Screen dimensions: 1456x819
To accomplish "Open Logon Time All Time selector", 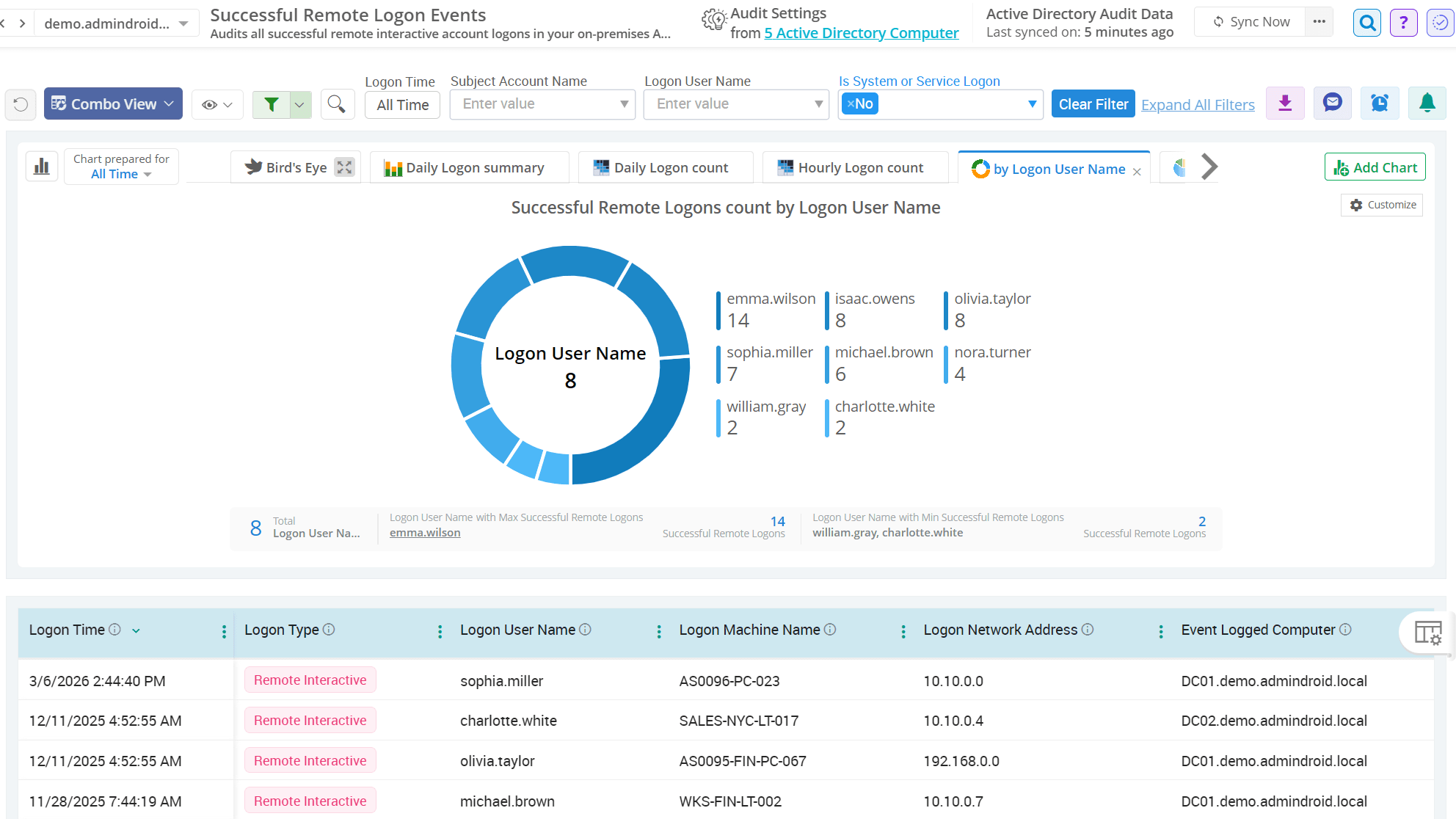I will point(402,105).
